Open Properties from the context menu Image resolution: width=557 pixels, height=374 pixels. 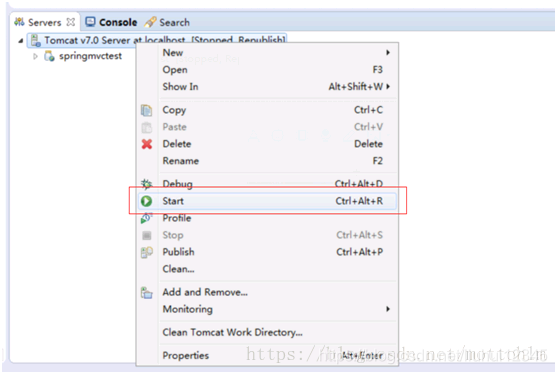267,355
